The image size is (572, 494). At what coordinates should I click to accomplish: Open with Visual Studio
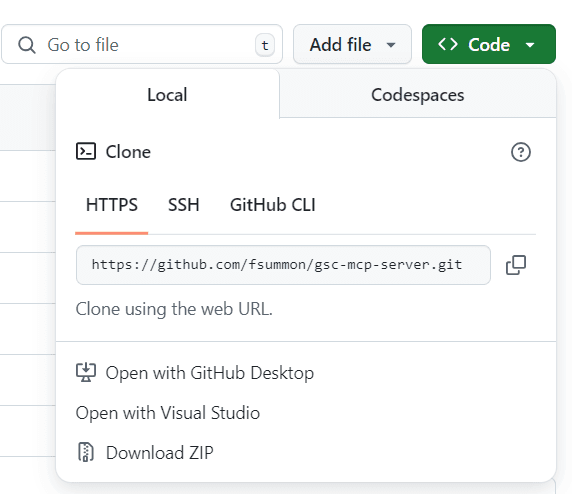(x=168, y=413)
